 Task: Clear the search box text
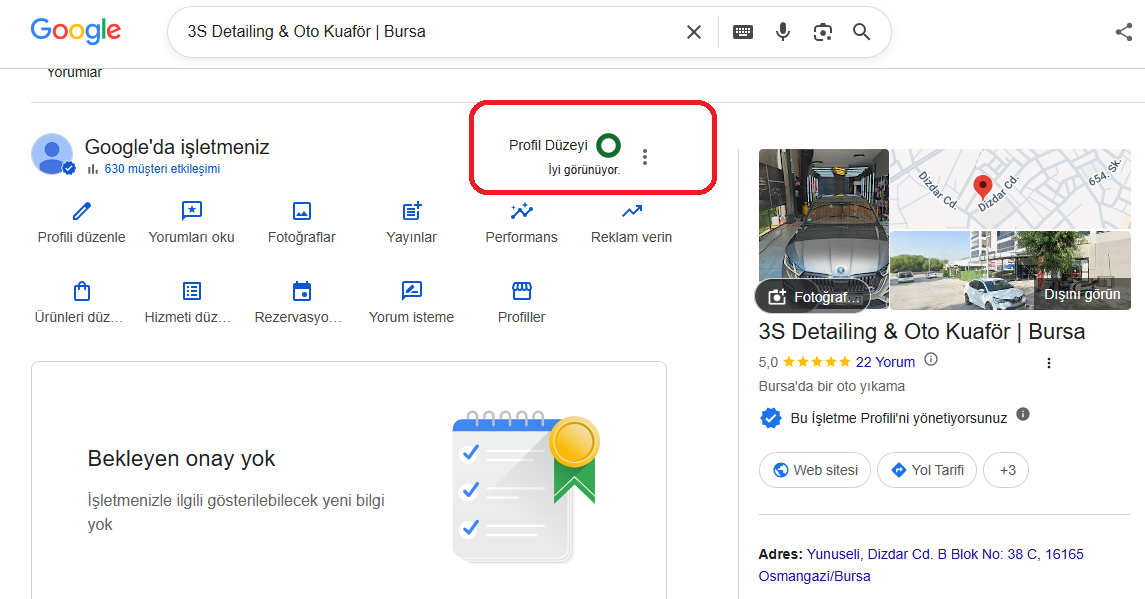pyautogui.click(x=694, y=32)
